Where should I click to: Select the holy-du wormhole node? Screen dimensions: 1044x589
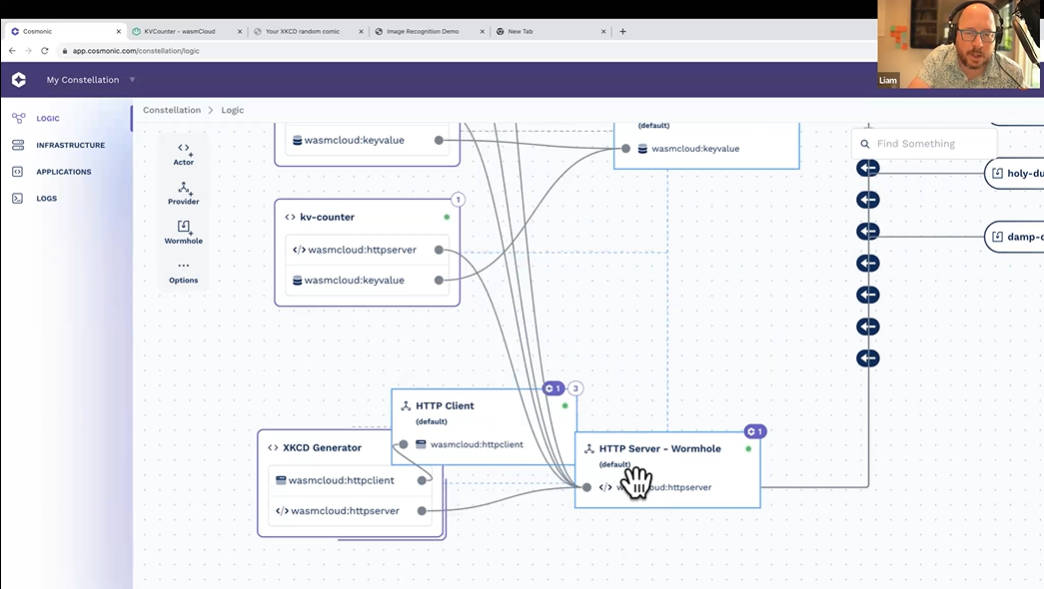click(1014, 174)
